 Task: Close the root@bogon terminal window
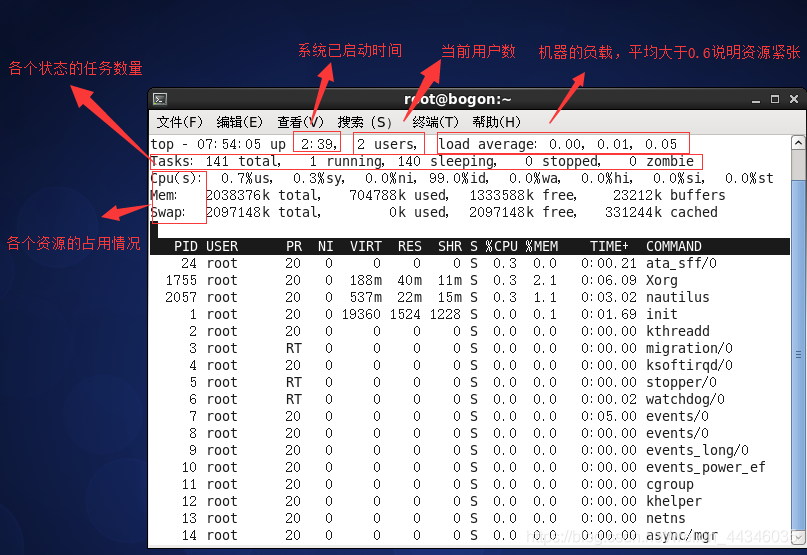[794, 99]
